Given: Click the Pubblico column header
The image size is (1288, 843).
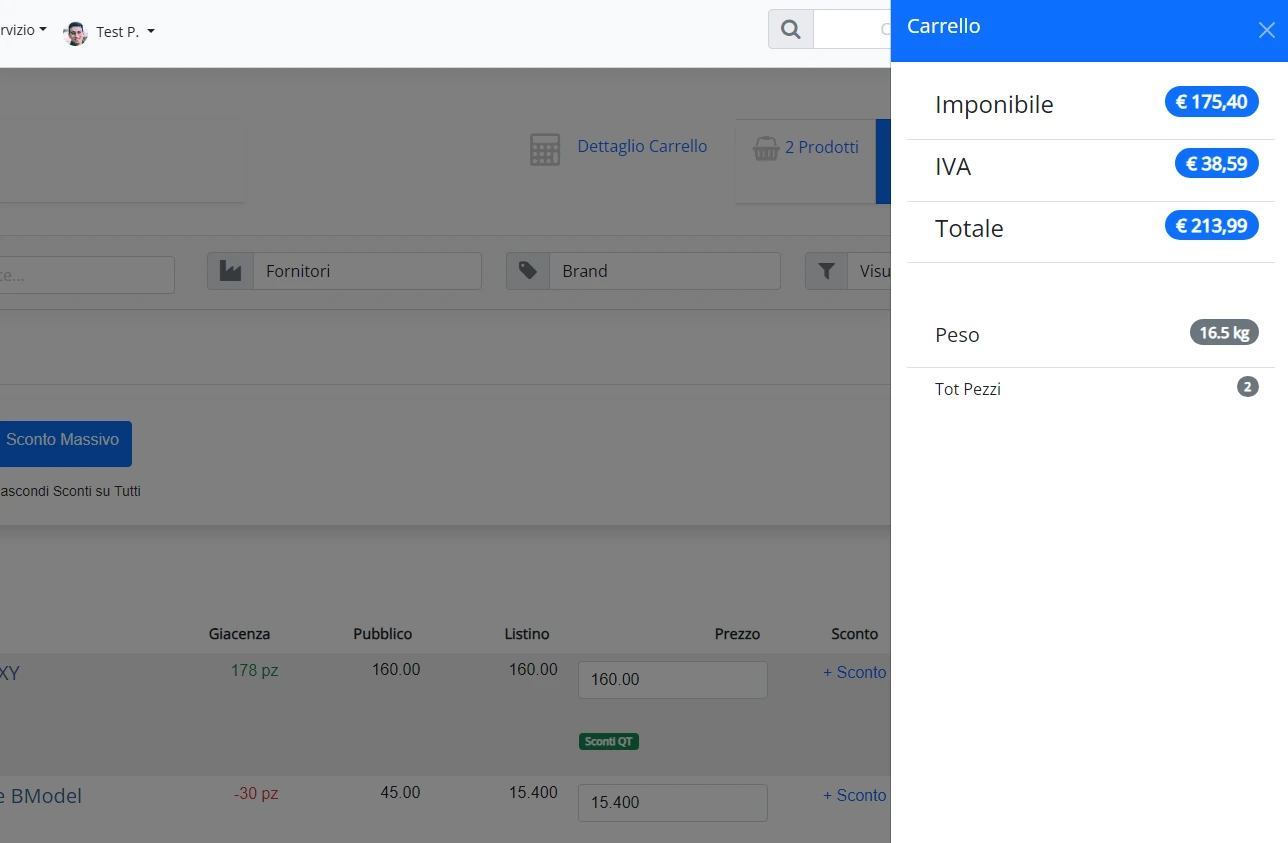Looking at the screenshot, I should (x=382, y=634).
